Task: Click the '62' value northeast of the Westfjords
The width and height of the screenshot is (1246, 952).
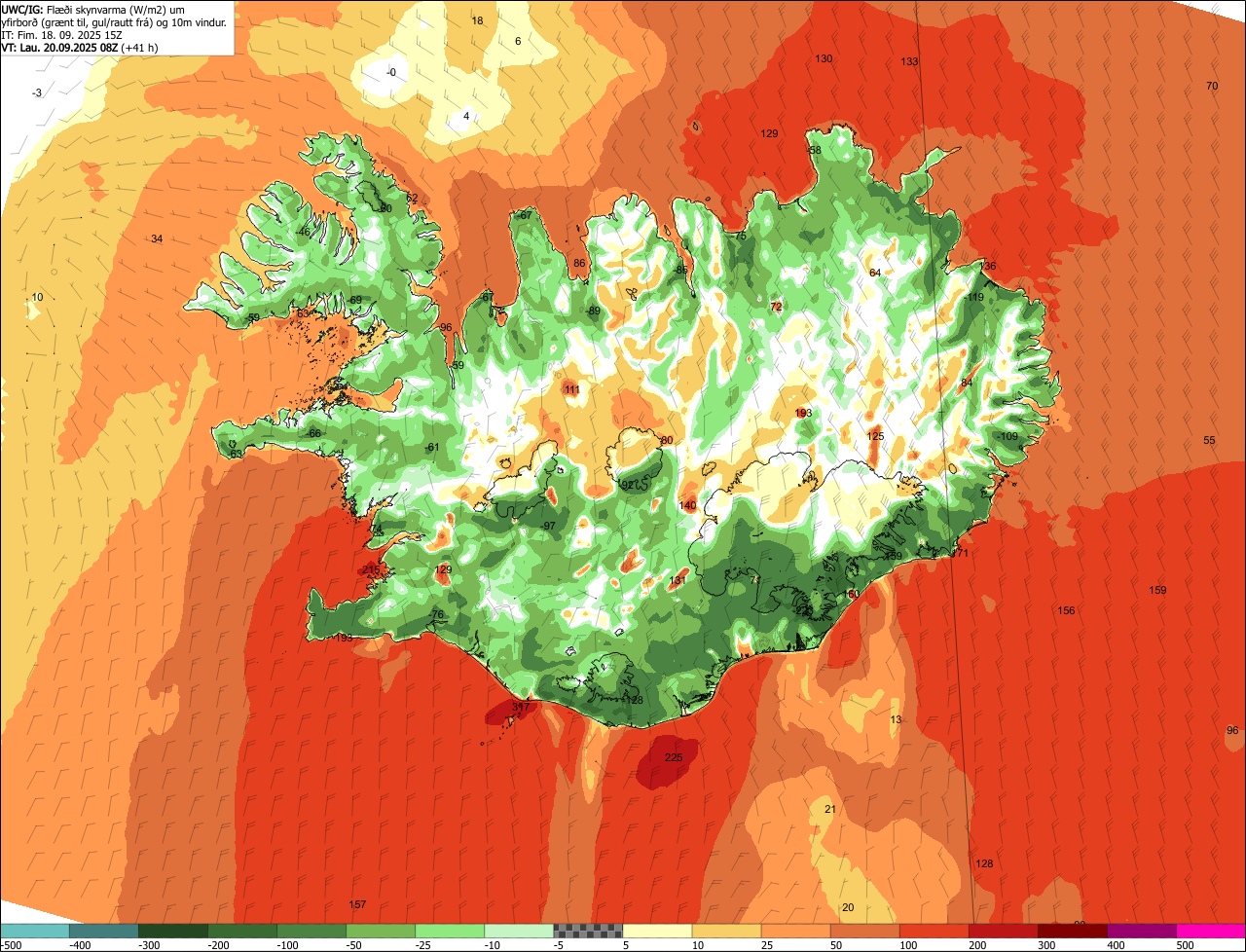Action: 412,198
